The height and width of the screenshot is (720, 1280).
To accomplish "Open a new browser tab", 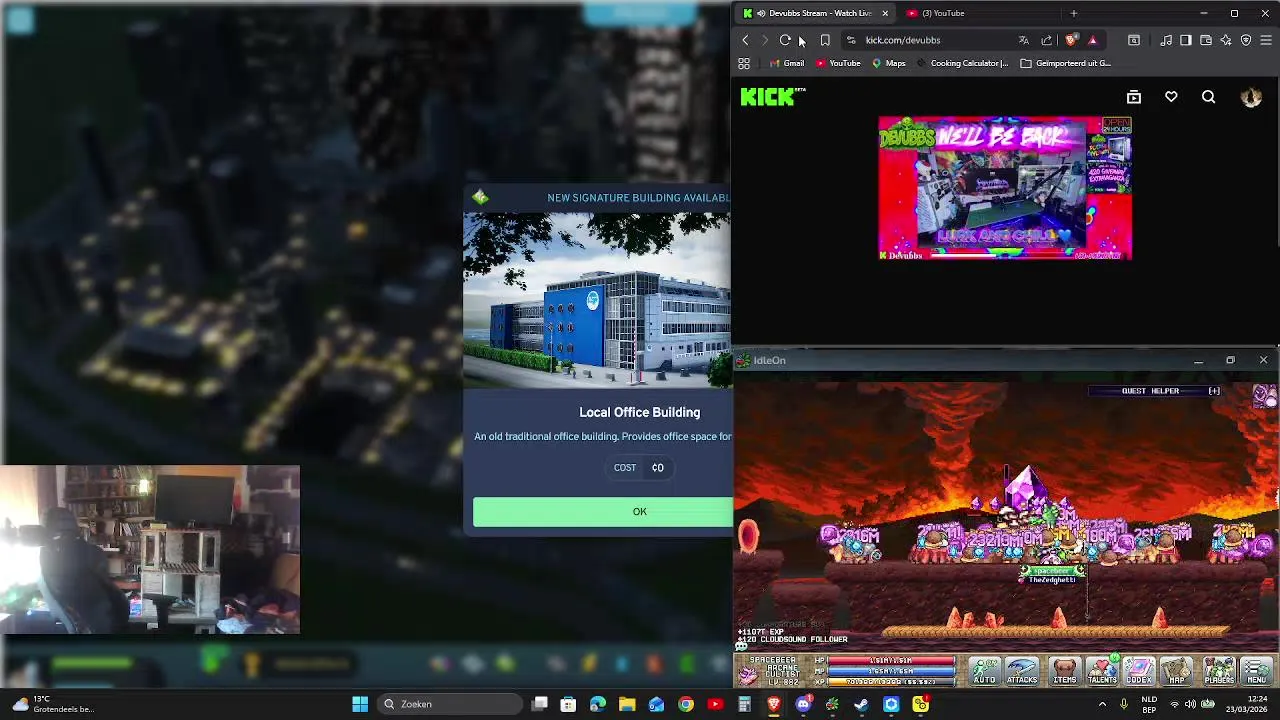I will click(x=1073, y=13).
